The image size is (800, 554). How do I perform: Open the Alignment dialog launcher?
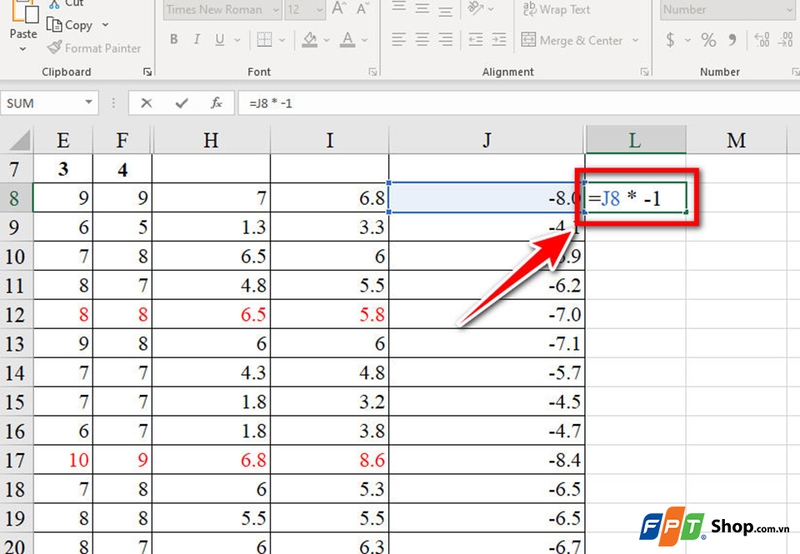coord(644,72)
